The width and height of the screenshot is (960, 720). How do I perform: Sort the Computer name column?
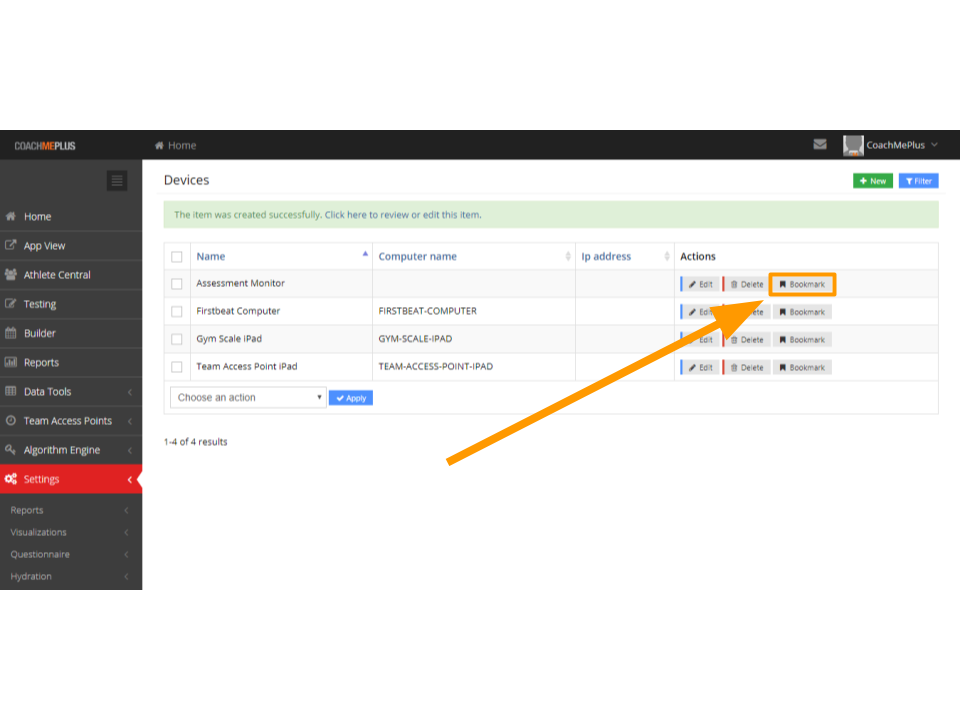coord(568,257)
